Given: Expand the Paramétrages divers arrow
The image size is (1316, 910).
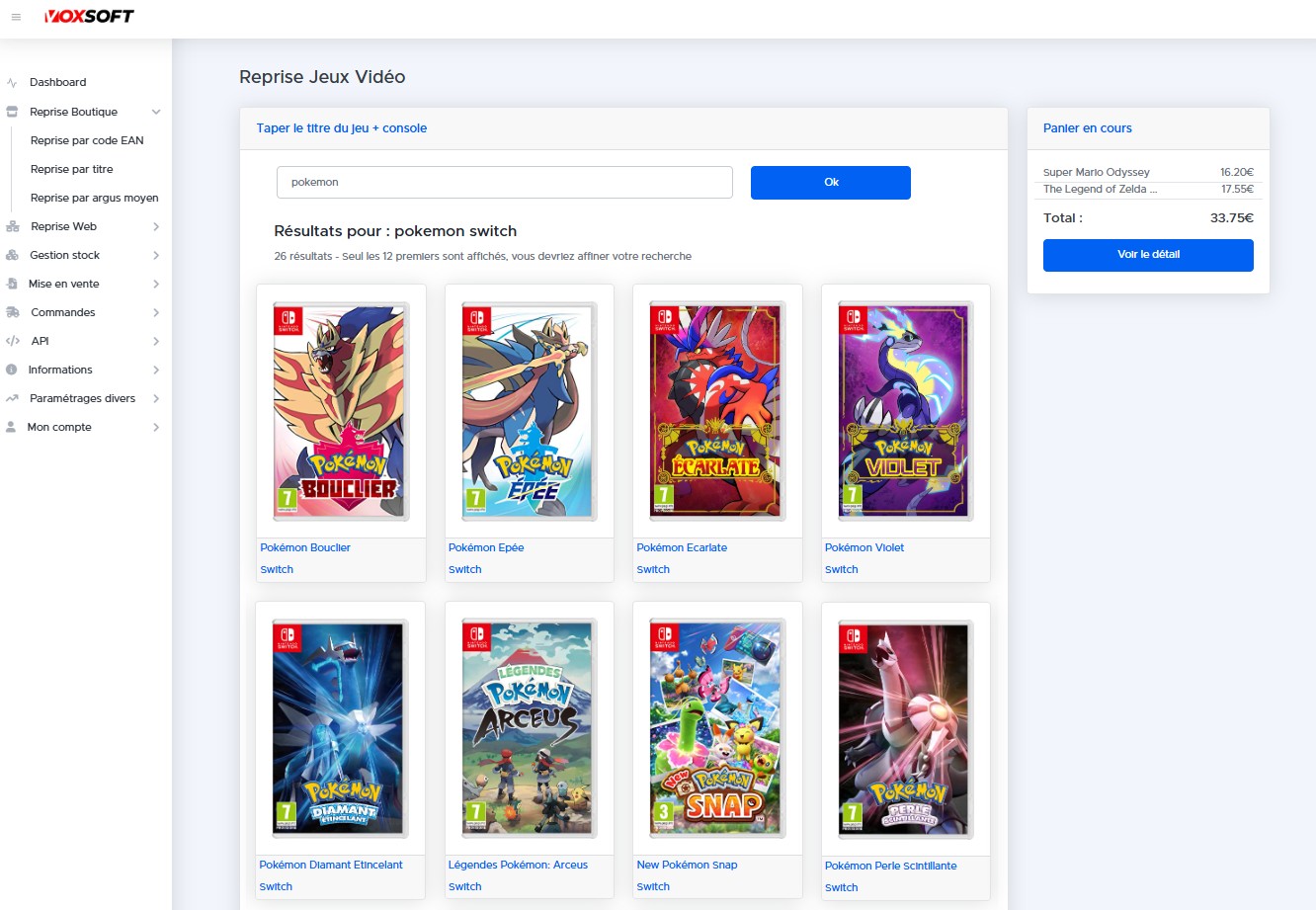Looking at the screenshot, I should [x=156, y=398].
